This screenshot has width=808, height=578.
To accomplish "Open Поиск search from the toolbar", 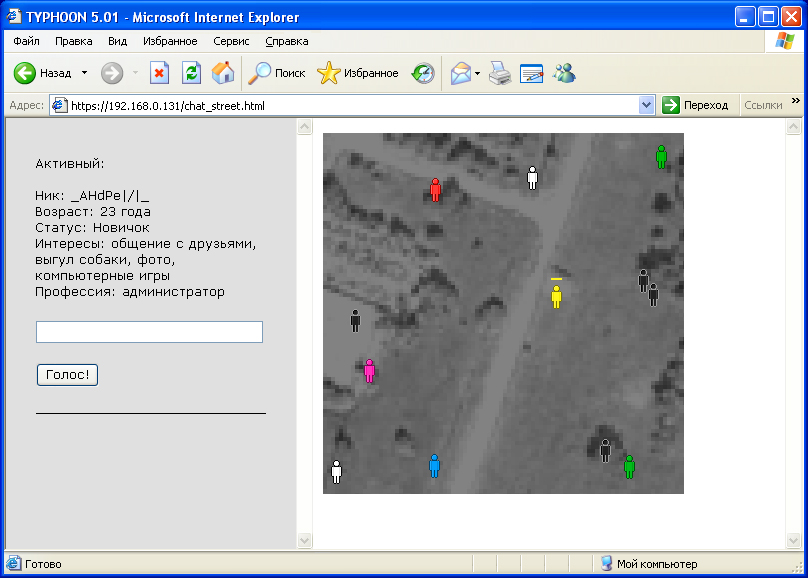I will point(277,73).
